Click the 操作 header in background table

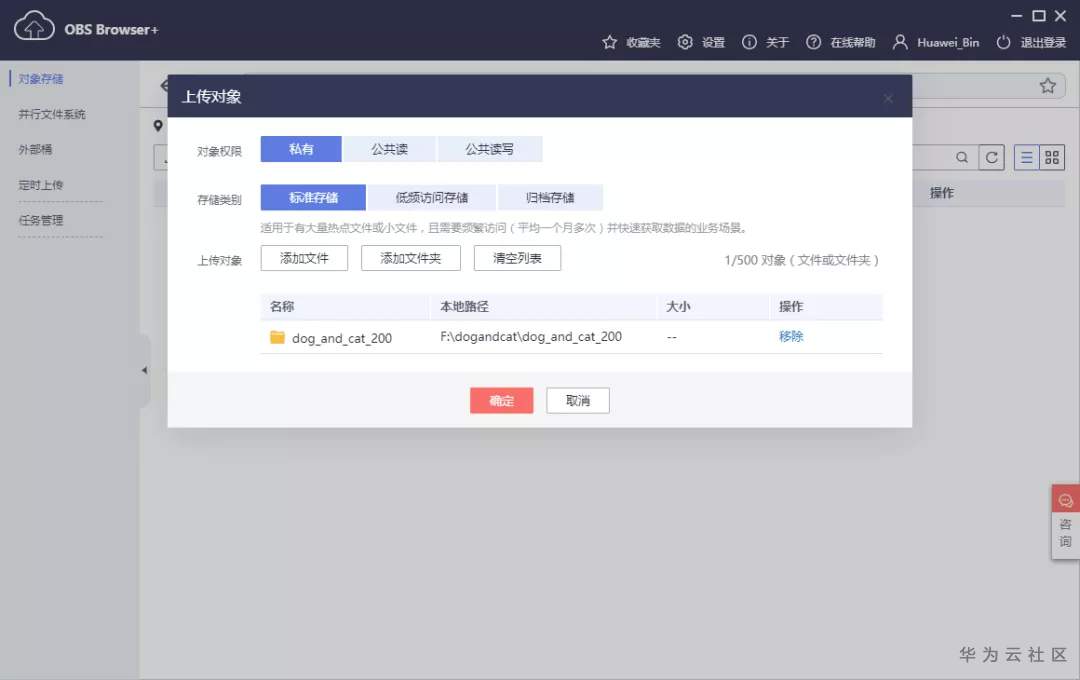pos(942,193)
